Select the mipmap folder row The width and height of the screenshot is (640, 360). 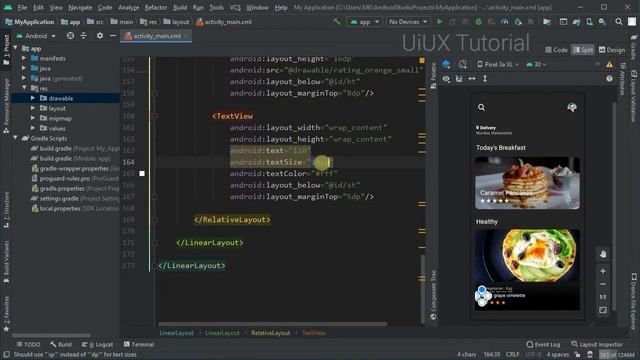65,118
